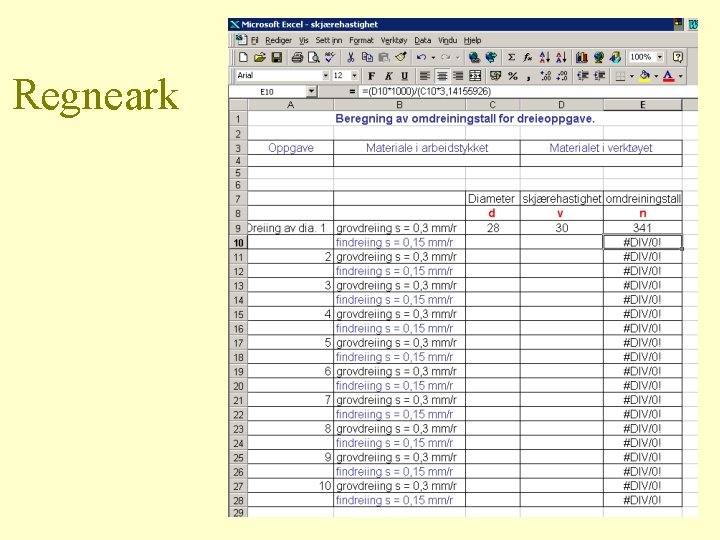The height and width of the screenshot is (540, 720).
Task: Click the Print icon
Action: (297, 57)
